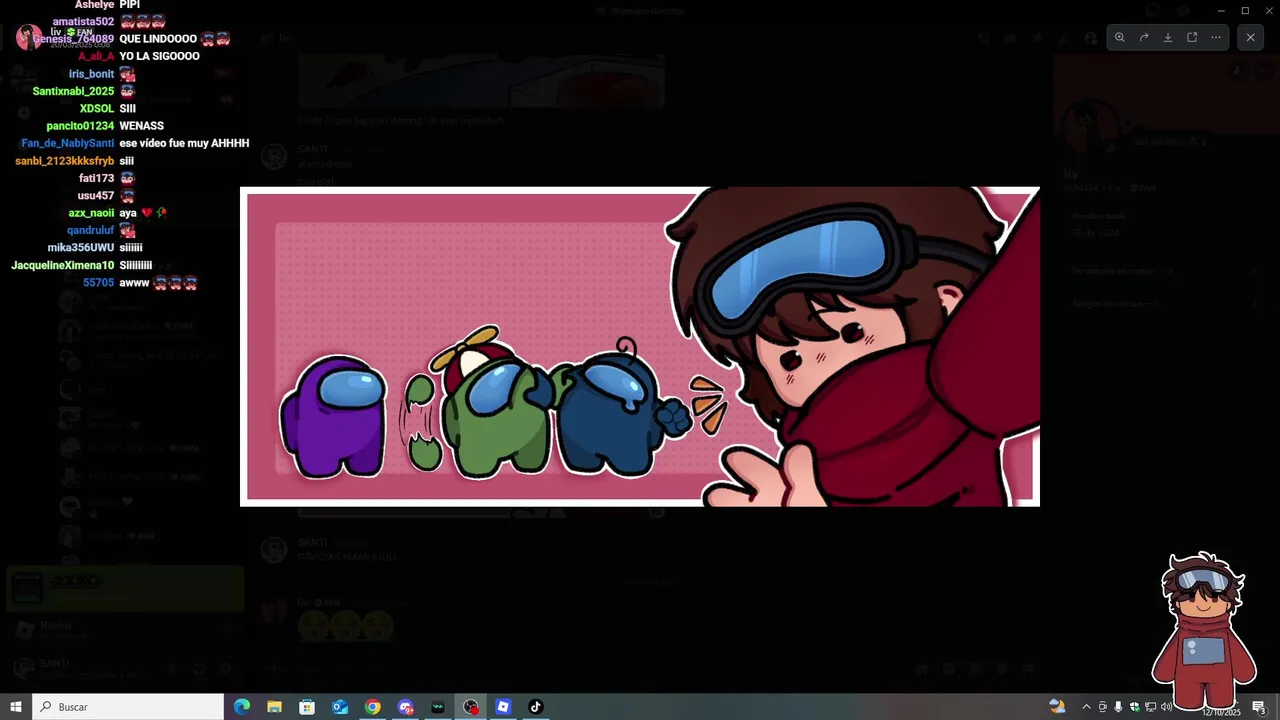This screenshot has width=1280, height=720.
Task: Click chat message YO LA SIGOOOO
Action: [159, 56]
